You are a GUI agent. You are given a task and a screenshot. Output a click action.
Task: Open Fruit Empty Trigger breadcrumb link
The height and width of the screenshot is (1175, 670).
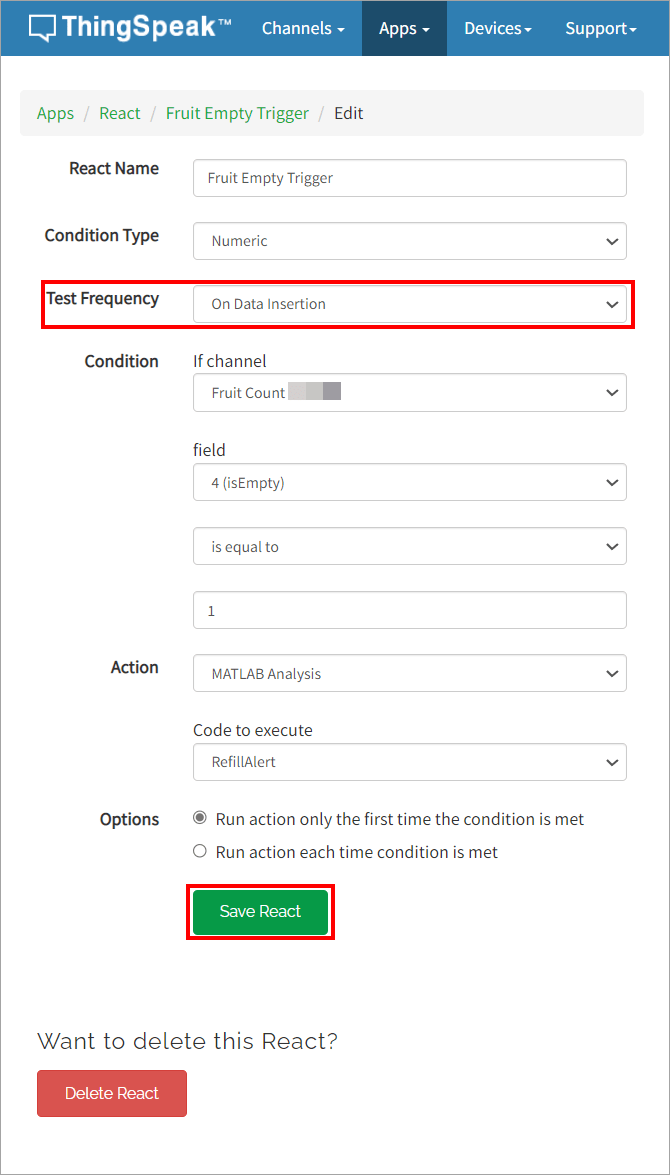click(x=237, y=113)
